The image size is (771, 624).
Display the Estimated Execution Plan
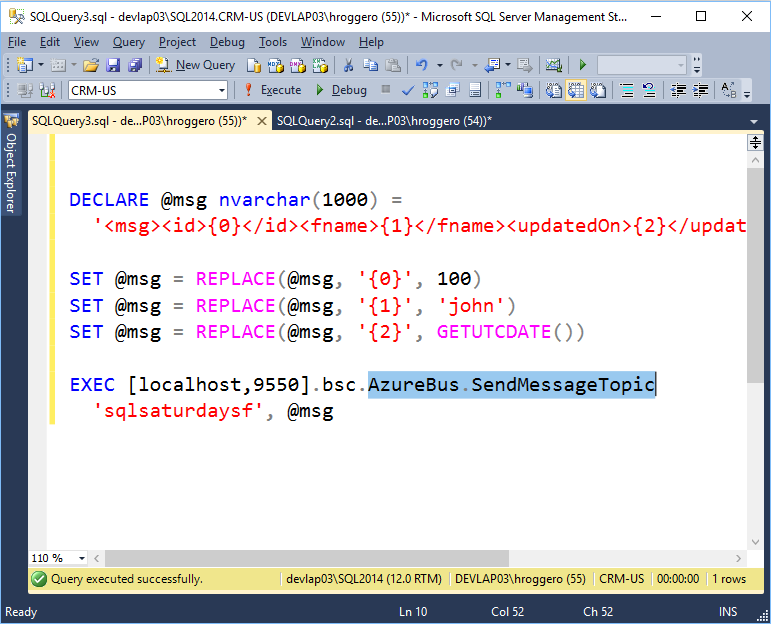tap(430, 90)
